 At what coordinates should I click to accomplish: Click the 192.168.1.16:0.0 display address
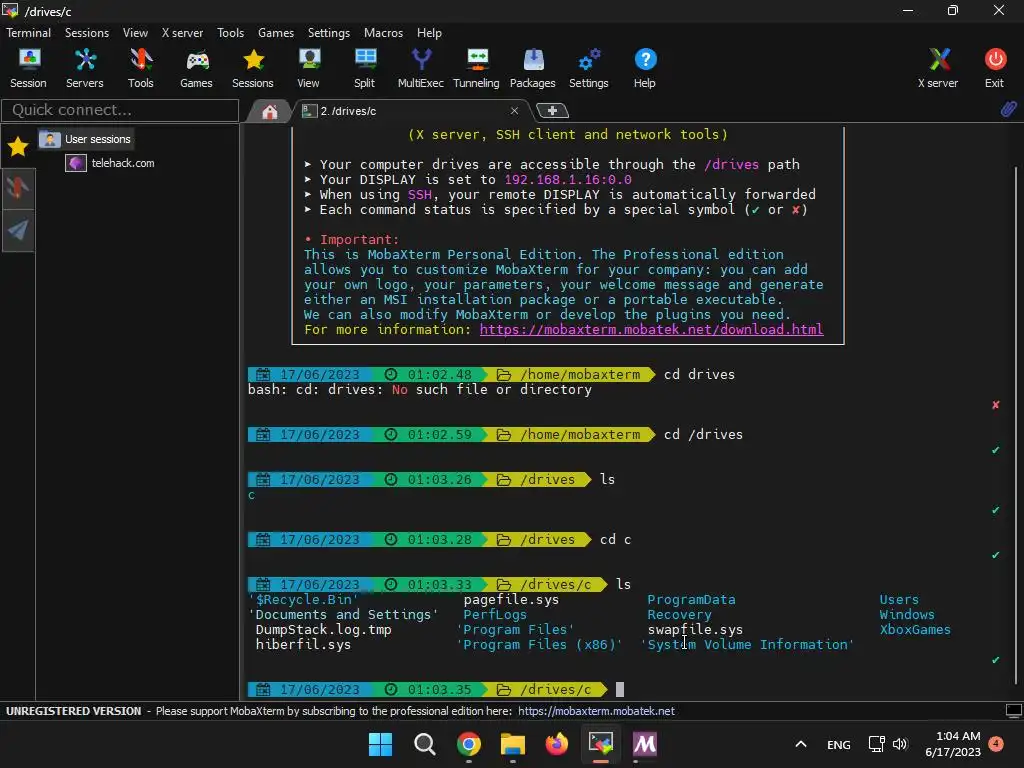coord(568,180)
